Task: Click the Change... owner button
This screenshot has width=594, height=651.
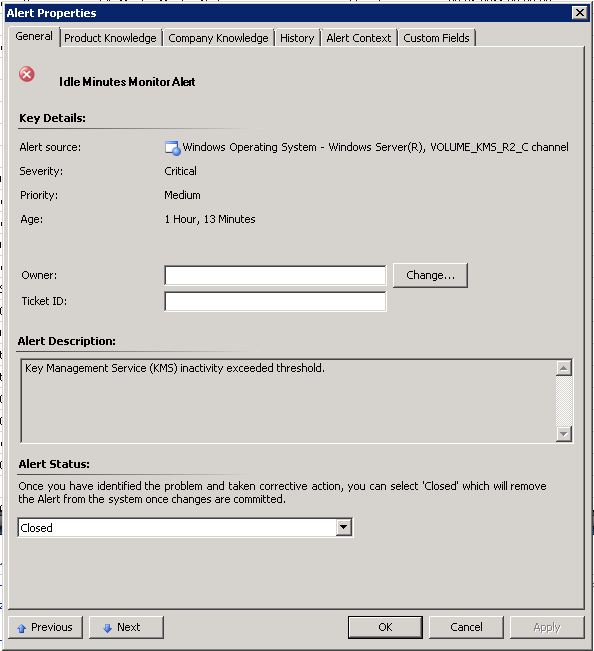Action: [430, 275]
